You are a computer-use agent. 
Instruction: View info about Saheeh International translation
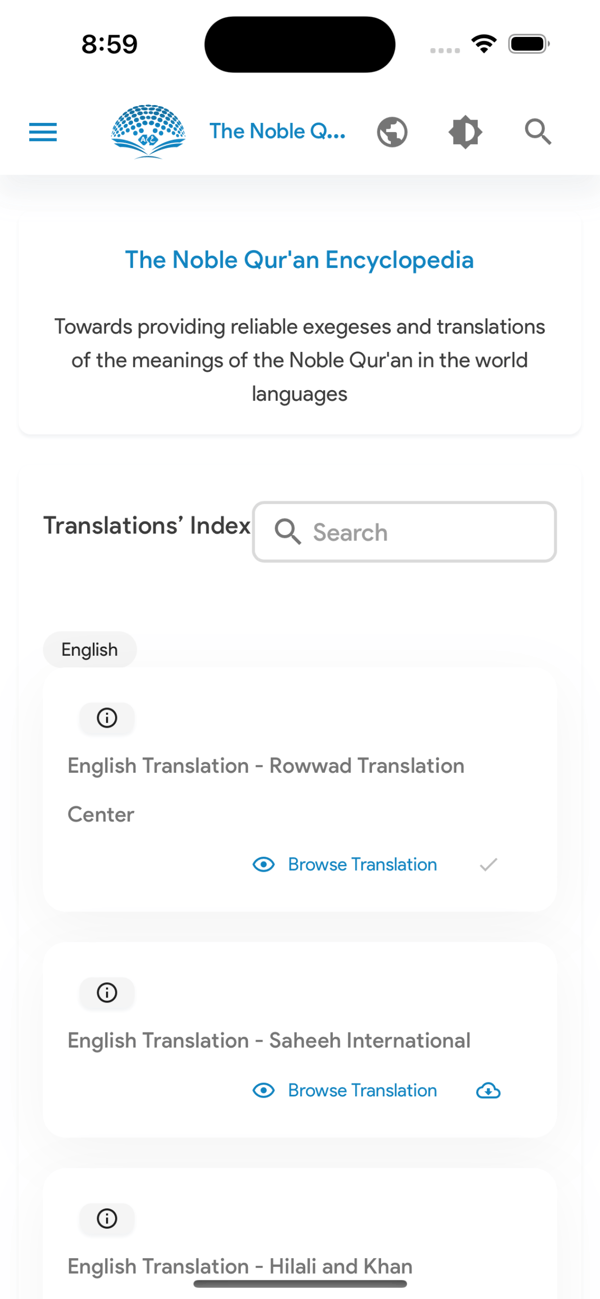(107, 993)
